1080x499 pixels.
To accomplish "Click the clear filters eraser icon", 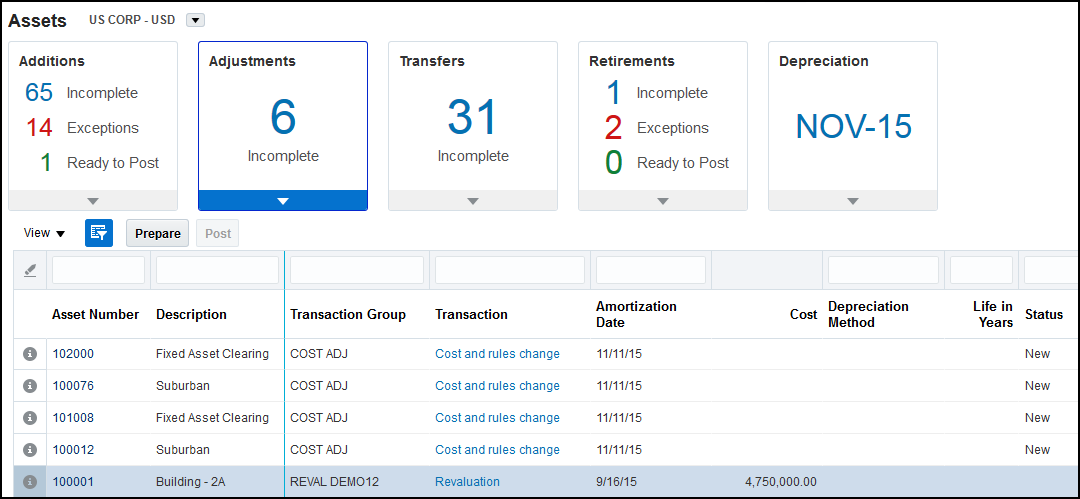I will [x=30, y=270].
